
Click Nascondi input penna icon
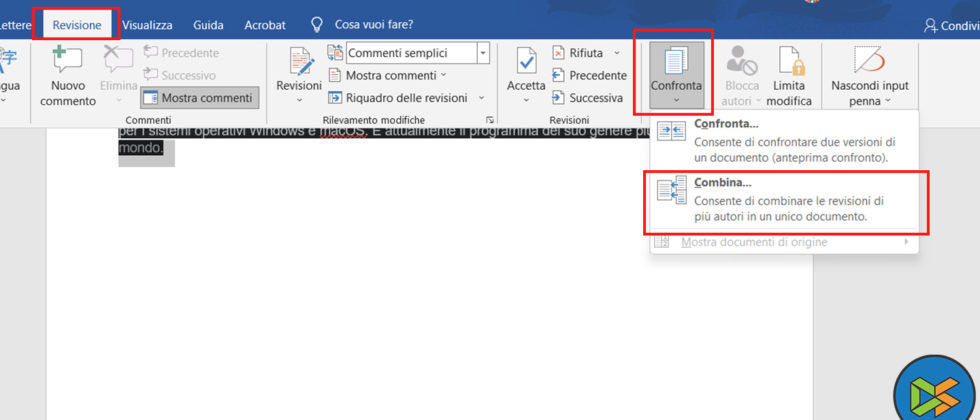pyautogui.click(x=869, y=61)
